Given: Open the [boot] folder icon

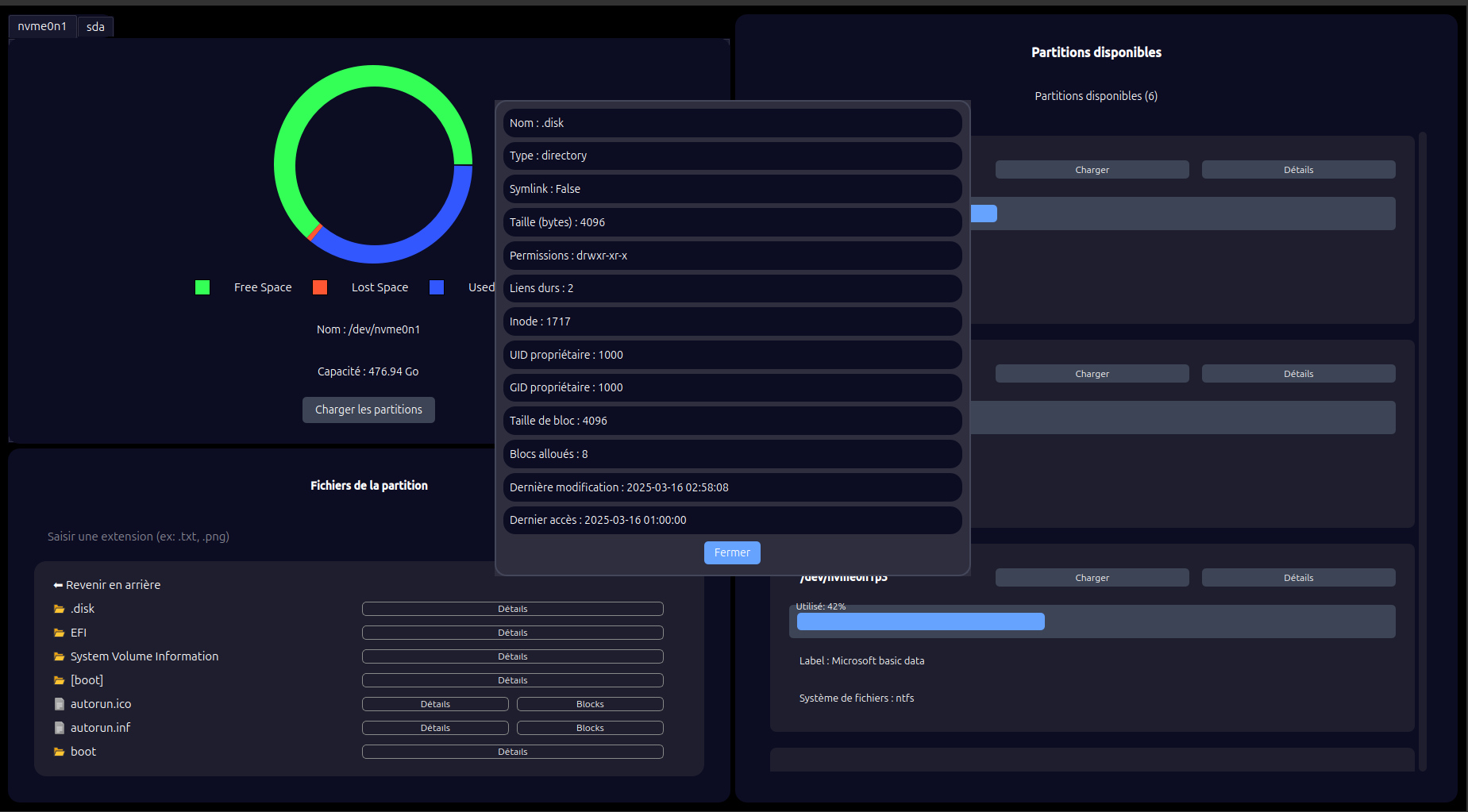Looking at the screenshot, I should coord(59,680).
